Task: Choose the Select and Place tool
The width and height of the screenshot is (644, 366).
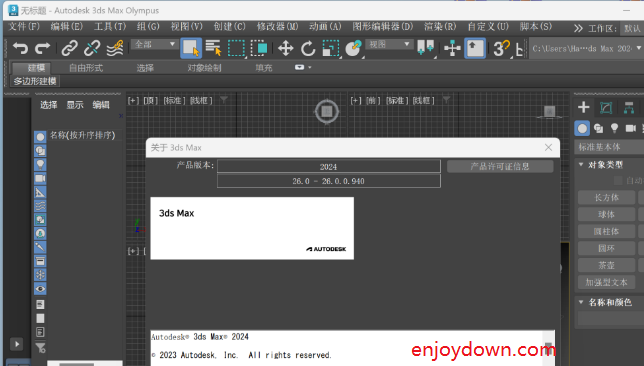Action: [x=353, y=48]
